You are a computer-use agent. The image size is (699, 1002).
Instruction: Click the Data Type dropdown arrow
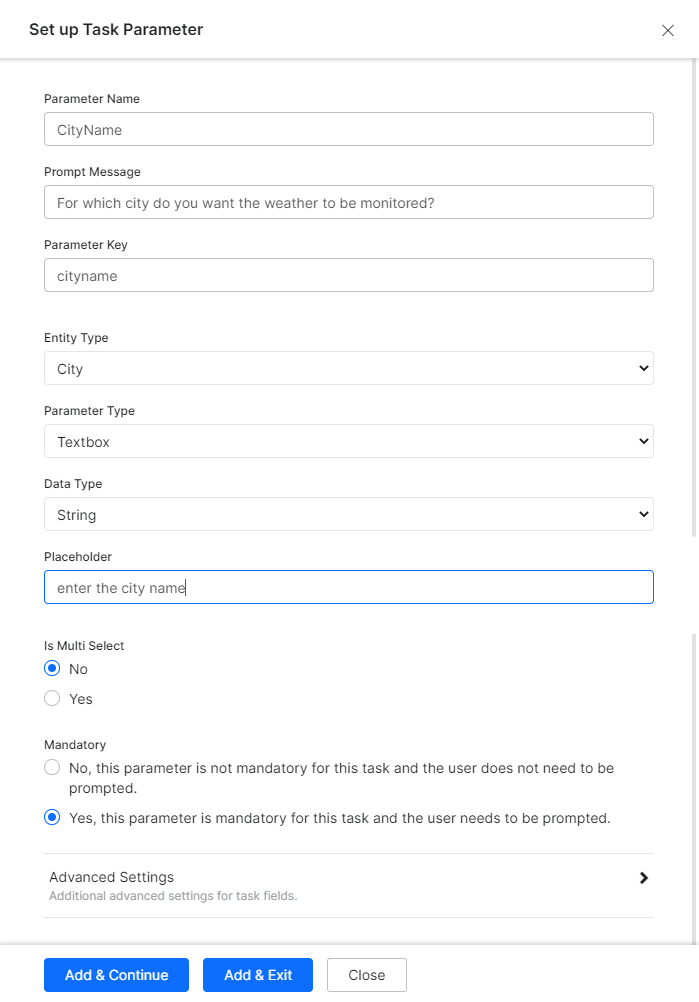643,514
